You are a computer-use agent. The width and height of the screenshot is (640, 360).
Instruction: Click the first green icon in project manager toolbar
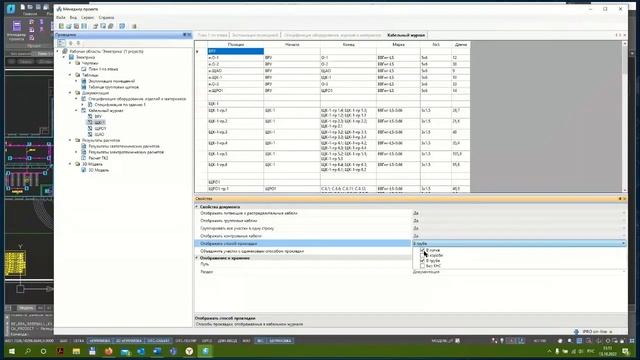point(61,26)
